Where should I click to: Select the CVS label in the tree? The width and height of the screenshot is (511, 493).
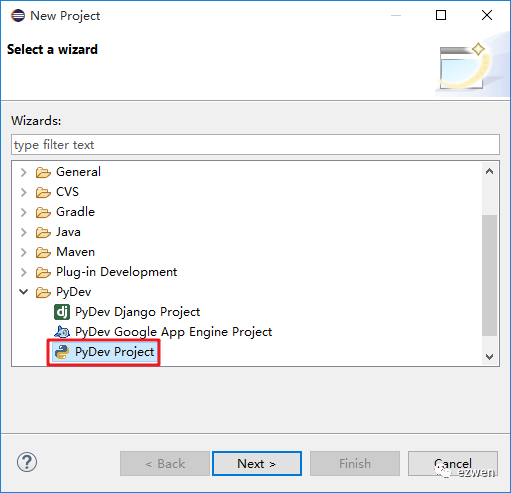tap(67, 192)
